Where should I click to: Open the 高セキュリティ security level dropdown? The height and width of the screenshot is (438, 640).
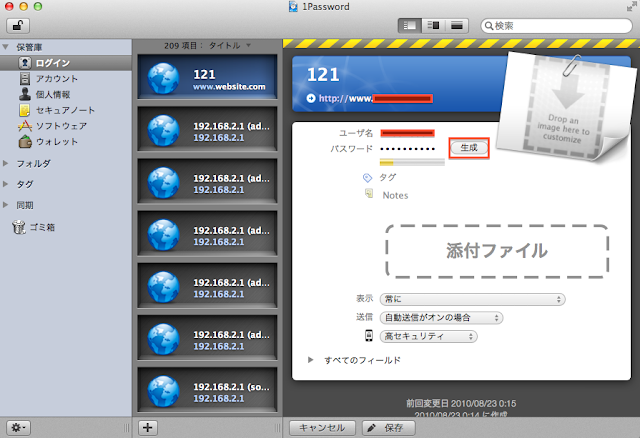point(429,336)
